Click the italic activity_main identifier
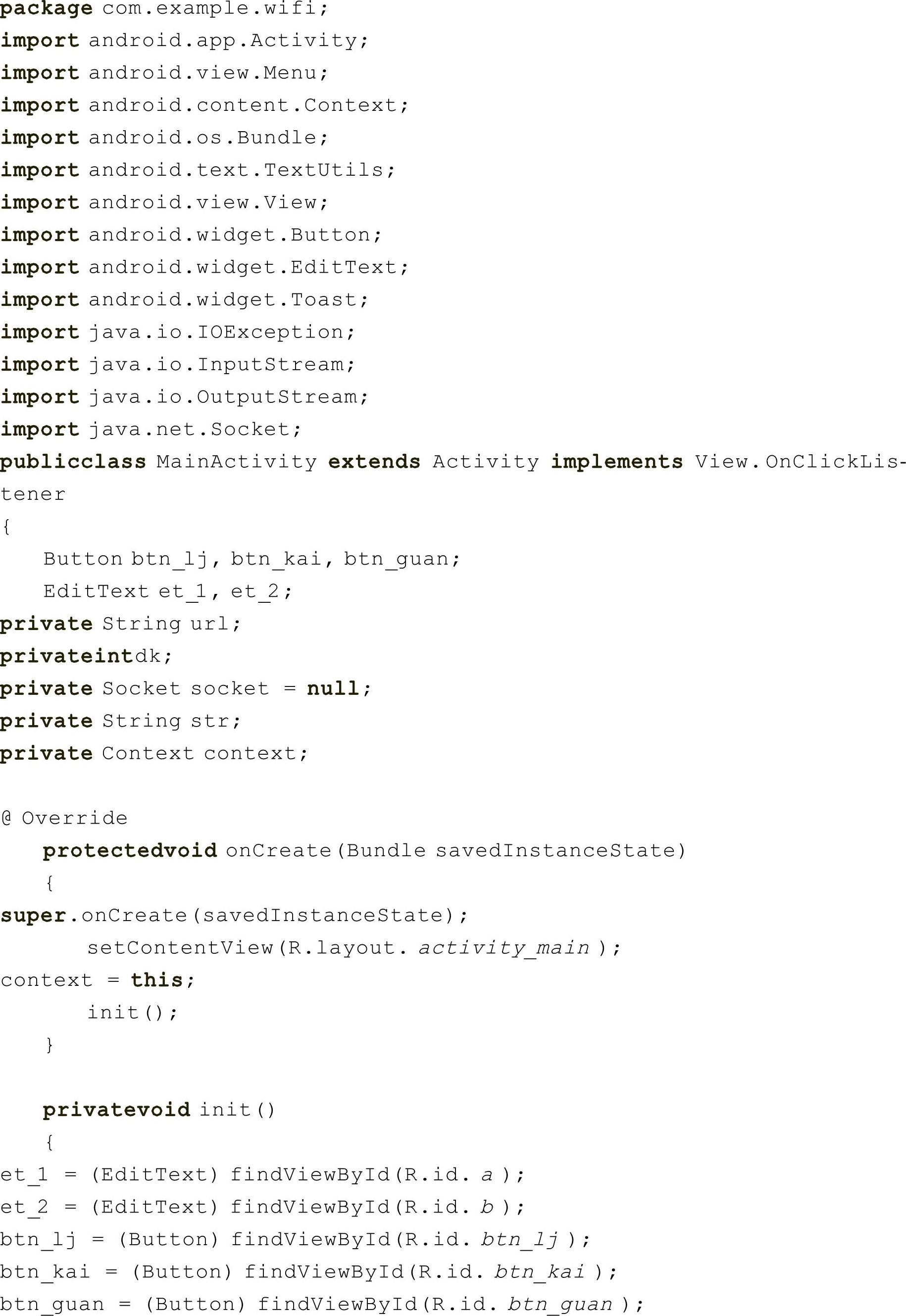Image resolution: width=906 pixels, height=1316 pixels. pyautogui.click(x=504, y=948)
